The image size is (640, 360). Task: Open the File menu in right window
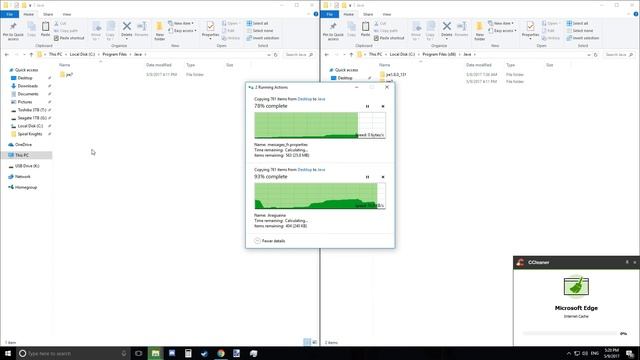click(x=329, y=14)
